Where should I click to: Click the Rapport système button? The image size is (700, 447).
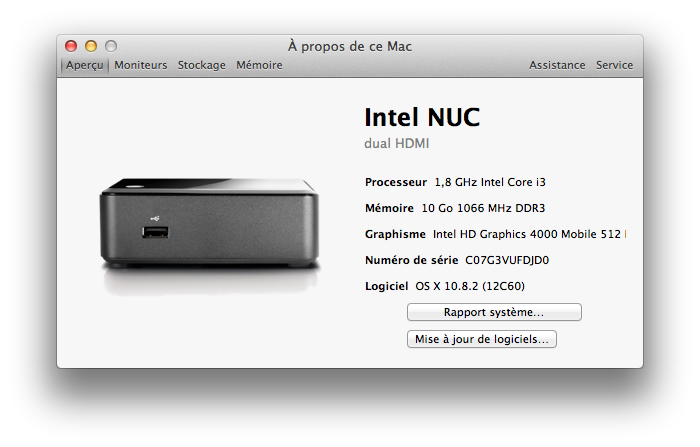[x=494, y=312]
